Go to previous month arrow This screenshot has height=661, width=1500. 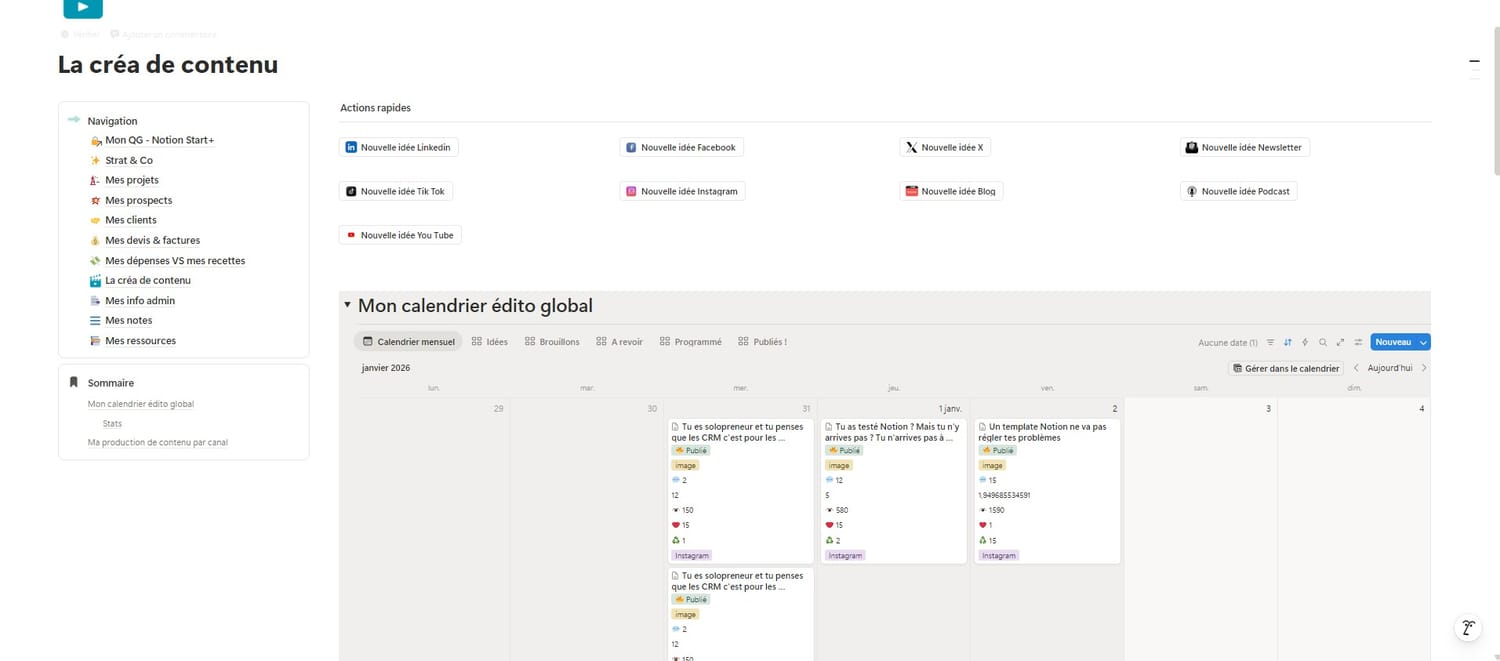coord(1356,368)
